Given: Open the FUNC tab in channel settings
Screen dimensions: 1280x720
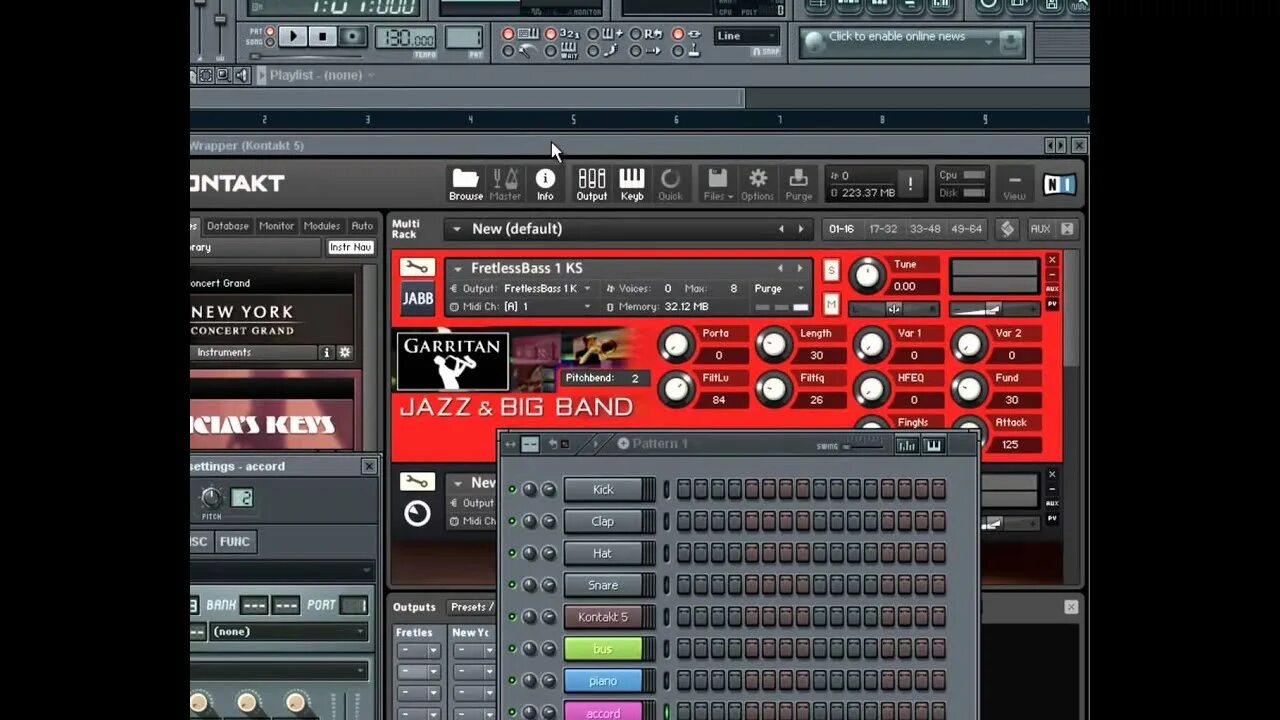Looking at the screenshot, I should coord(235,541).
